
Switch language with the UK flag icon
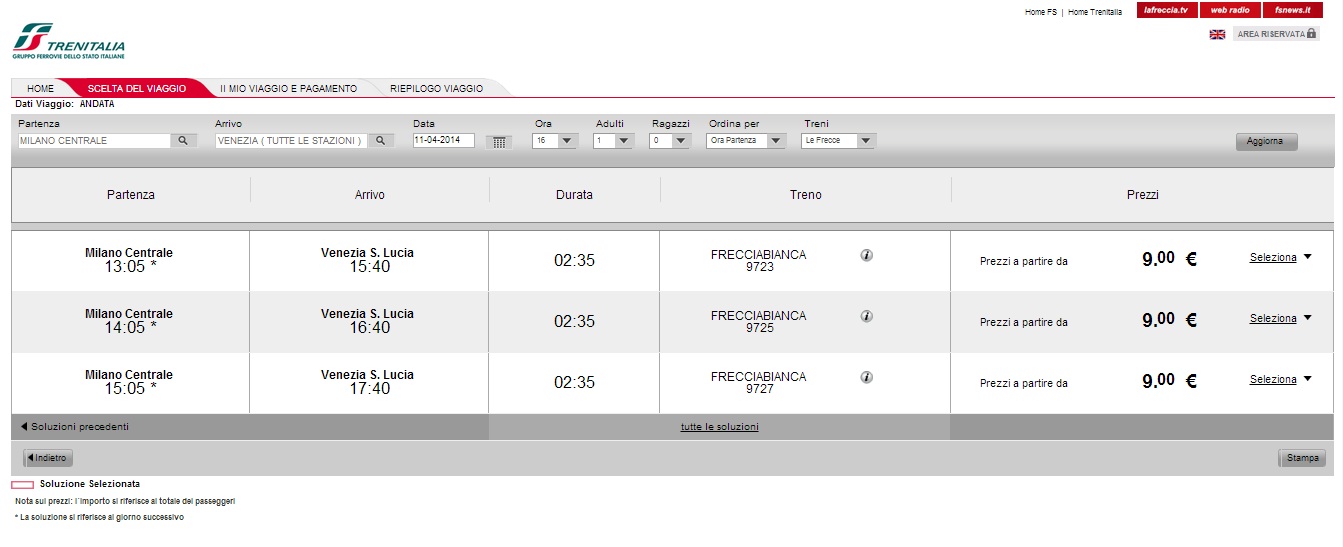(1217, 34)
